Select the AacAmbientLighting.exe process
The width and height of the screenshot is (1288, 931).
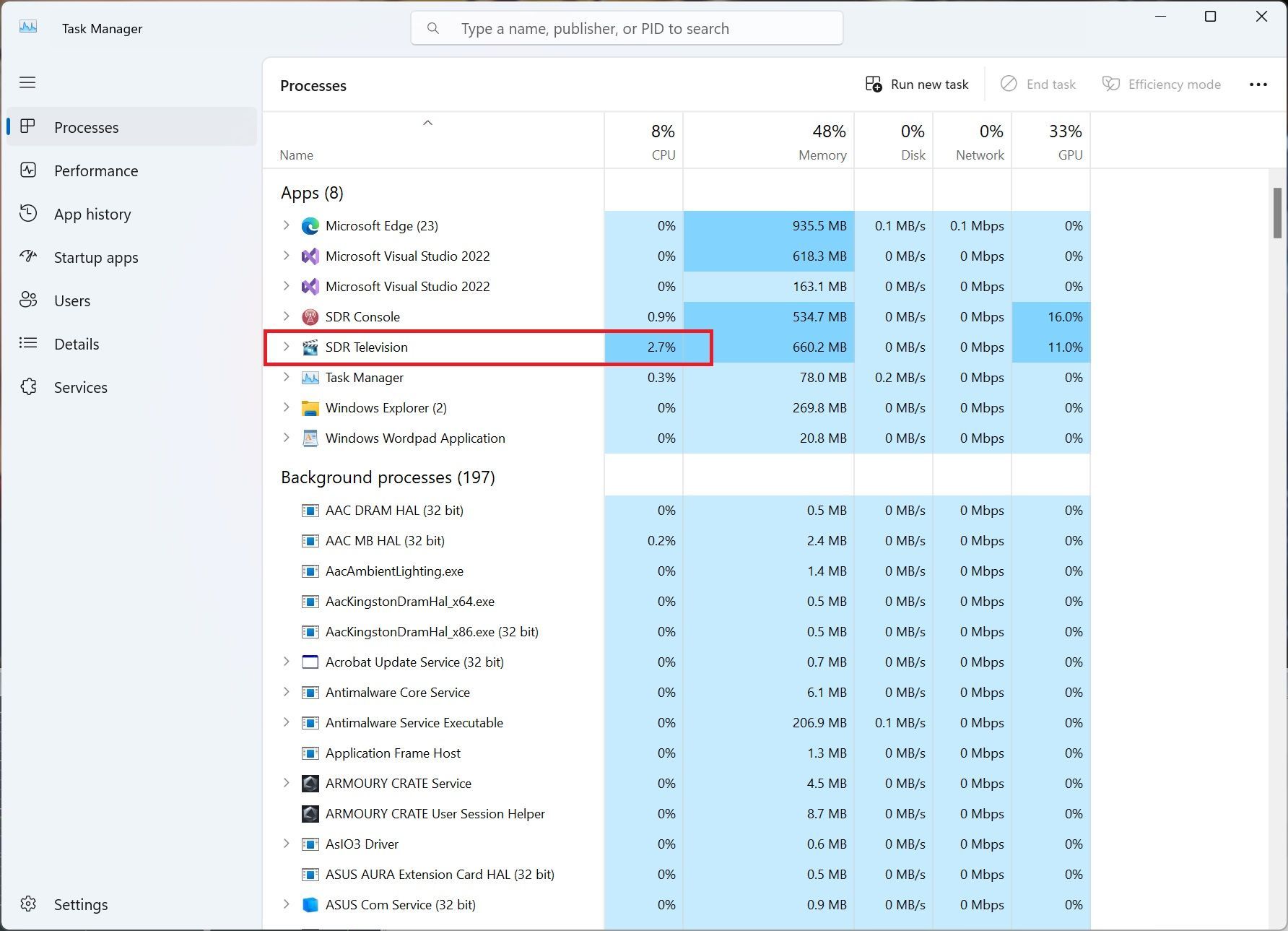pos(677,571)
